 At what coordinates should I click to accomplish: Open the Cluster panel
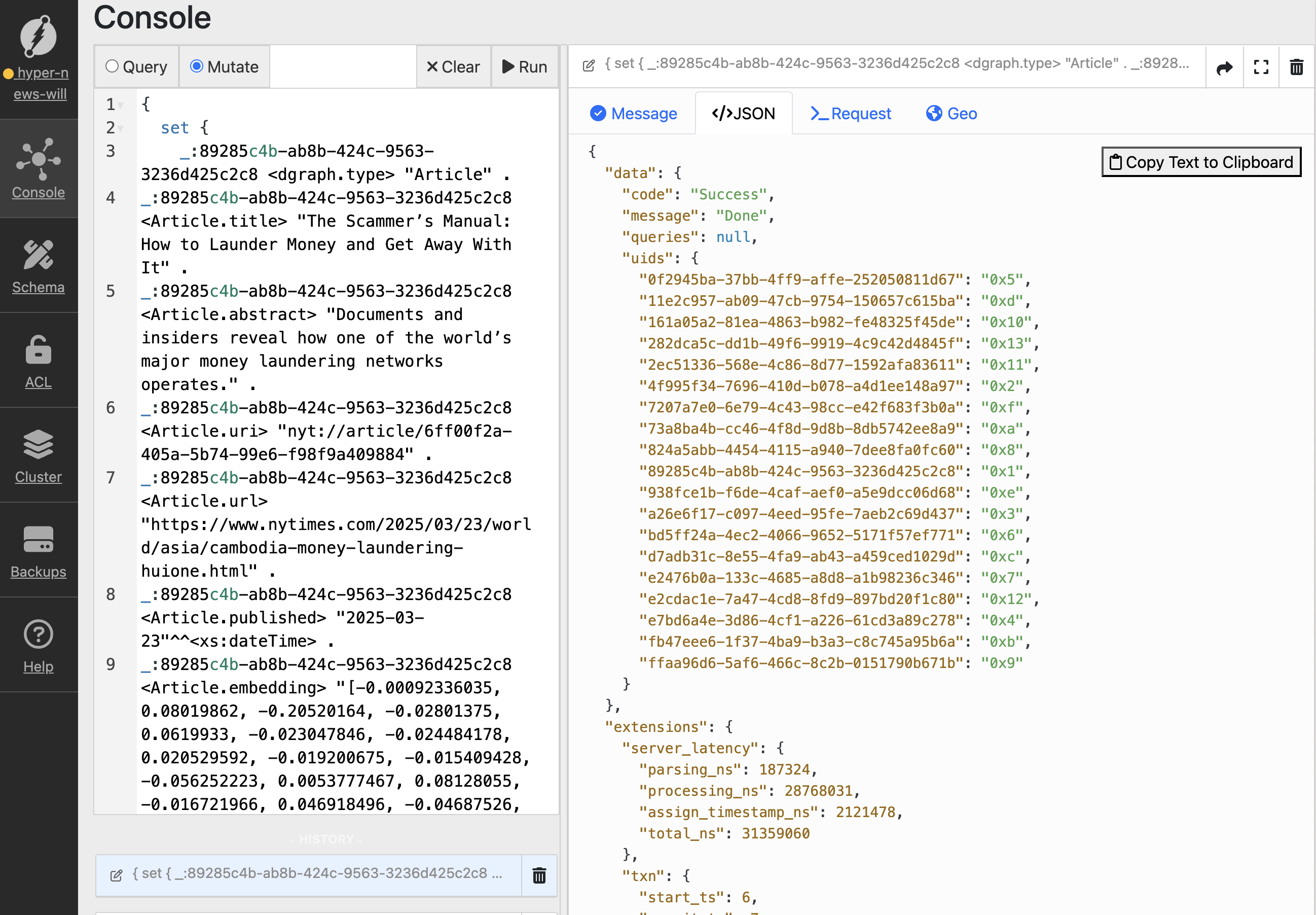click(x=38, y=456)
